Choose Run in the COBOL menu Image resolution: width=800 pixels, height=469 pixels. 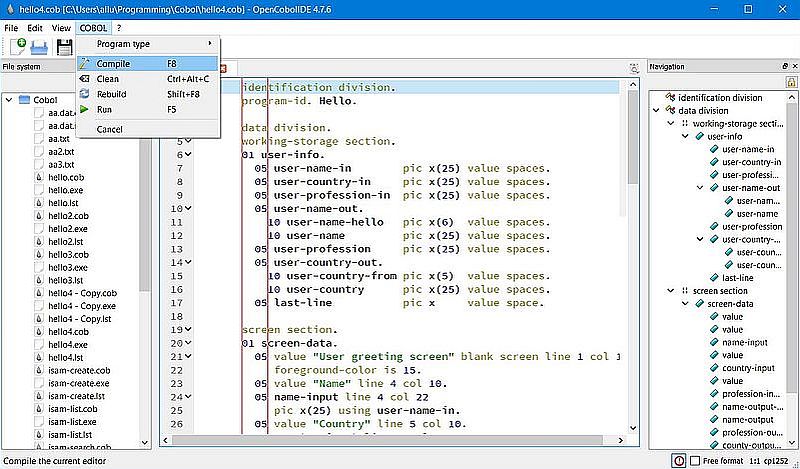(148, 109)
